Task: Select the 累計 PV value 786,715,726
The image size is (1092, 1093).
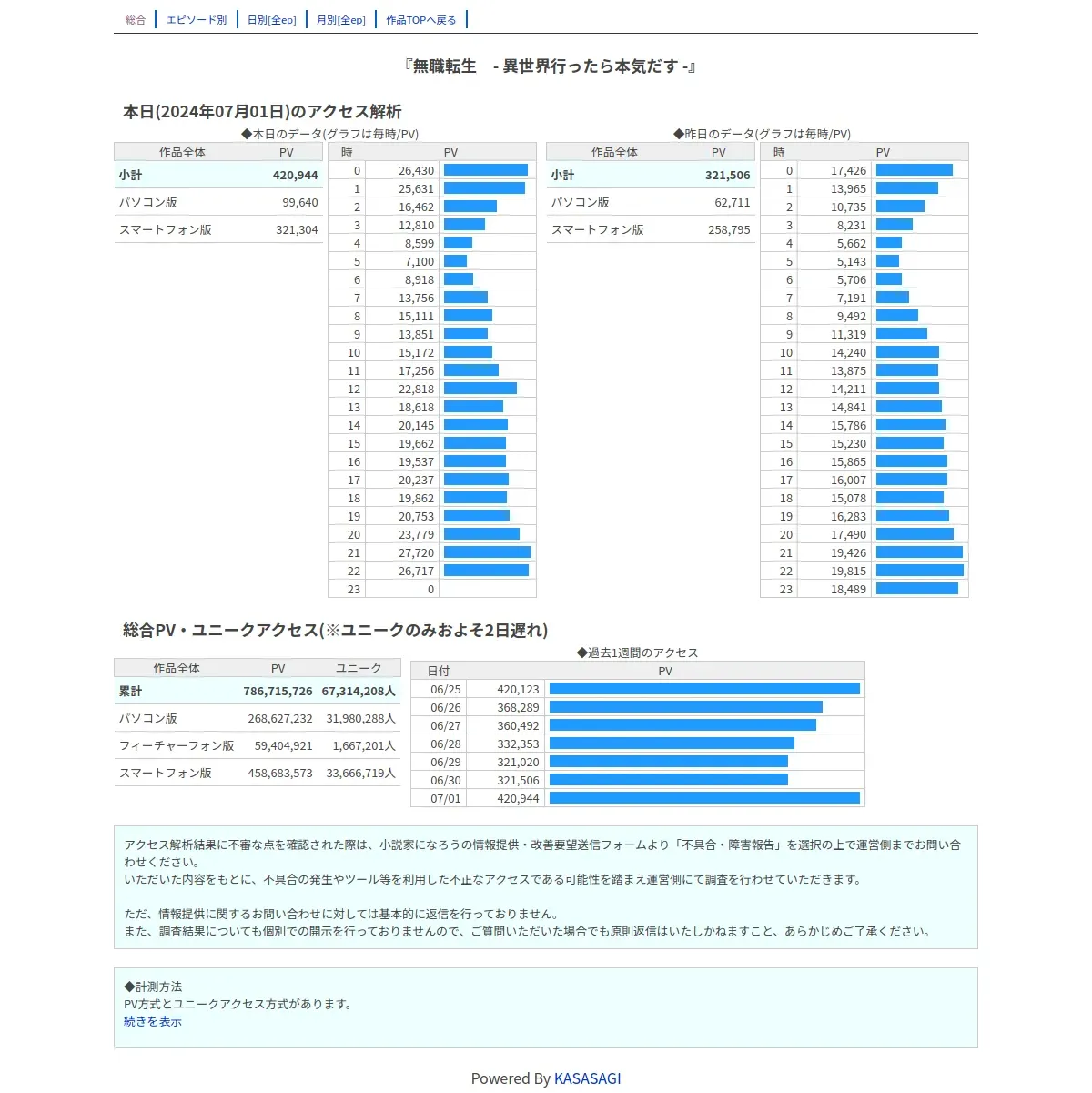Action: point(278,692)
